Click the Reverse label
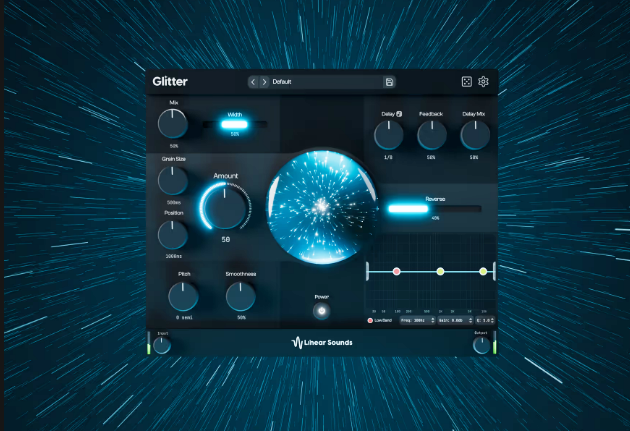This screenshot has height=431, width=630. pos(435,199)
